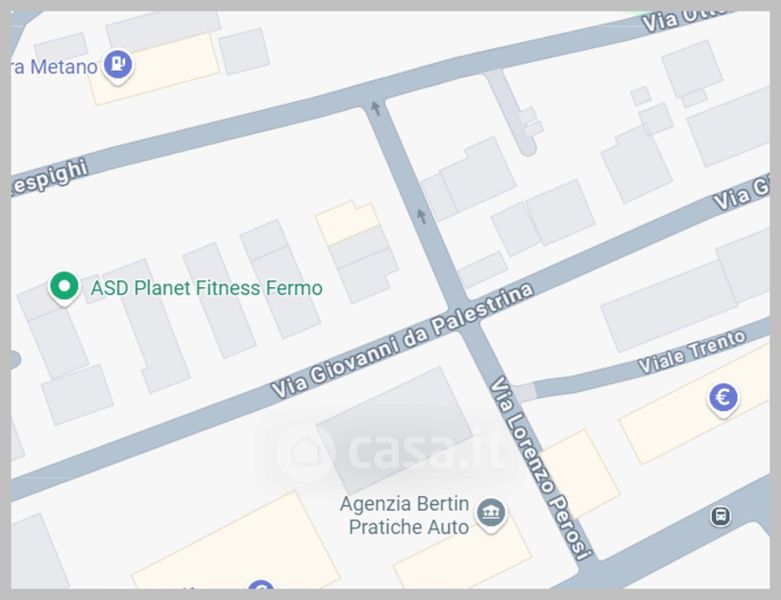This screenshot has height=600, width=781.
Task: Click the gas station pin near Metano
Action: click(x=118, y=66)
